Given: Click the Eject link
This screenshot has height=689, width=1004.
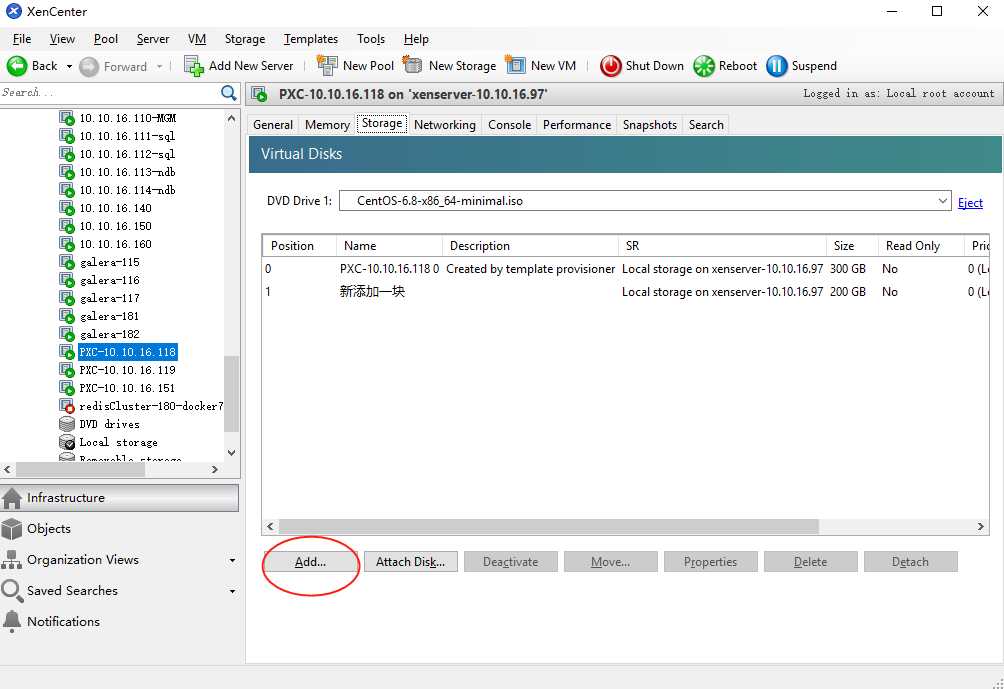Looking at the screenshot, I should coord(970,203).
